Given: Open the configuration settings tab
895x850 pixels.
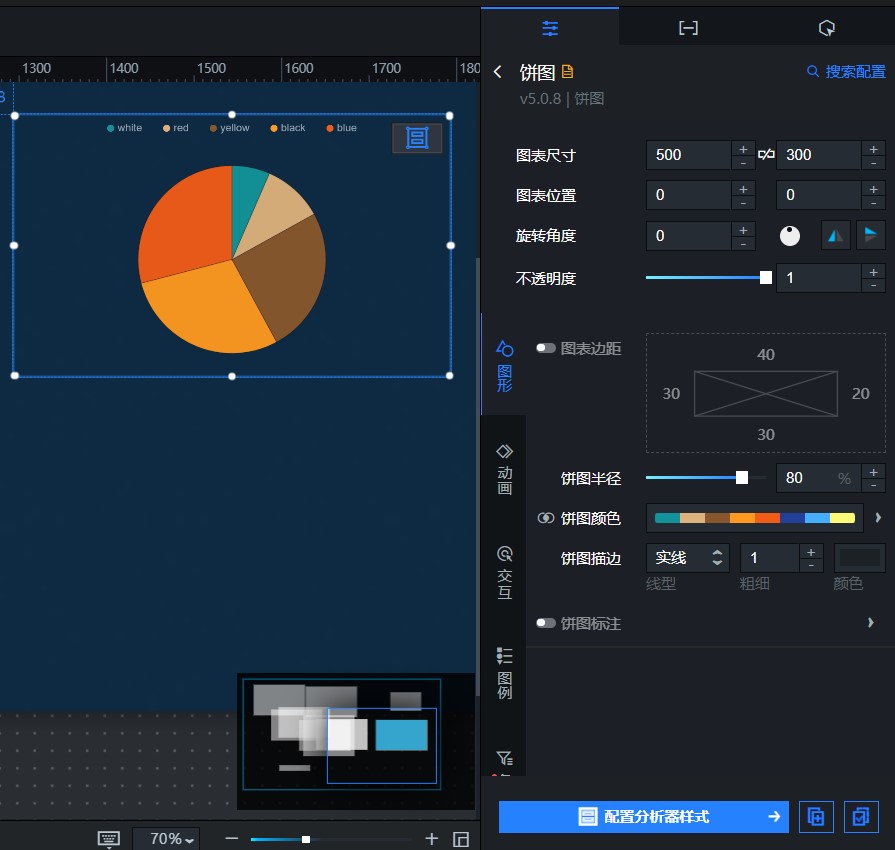Looking at the screenshot, I should pos(550,27).
